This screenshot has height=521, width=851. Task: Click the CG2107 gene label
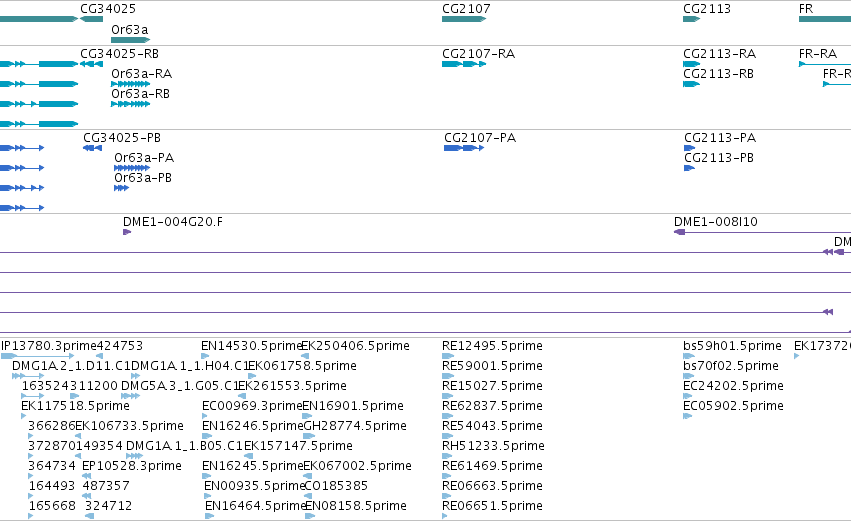tap(466, 9)
